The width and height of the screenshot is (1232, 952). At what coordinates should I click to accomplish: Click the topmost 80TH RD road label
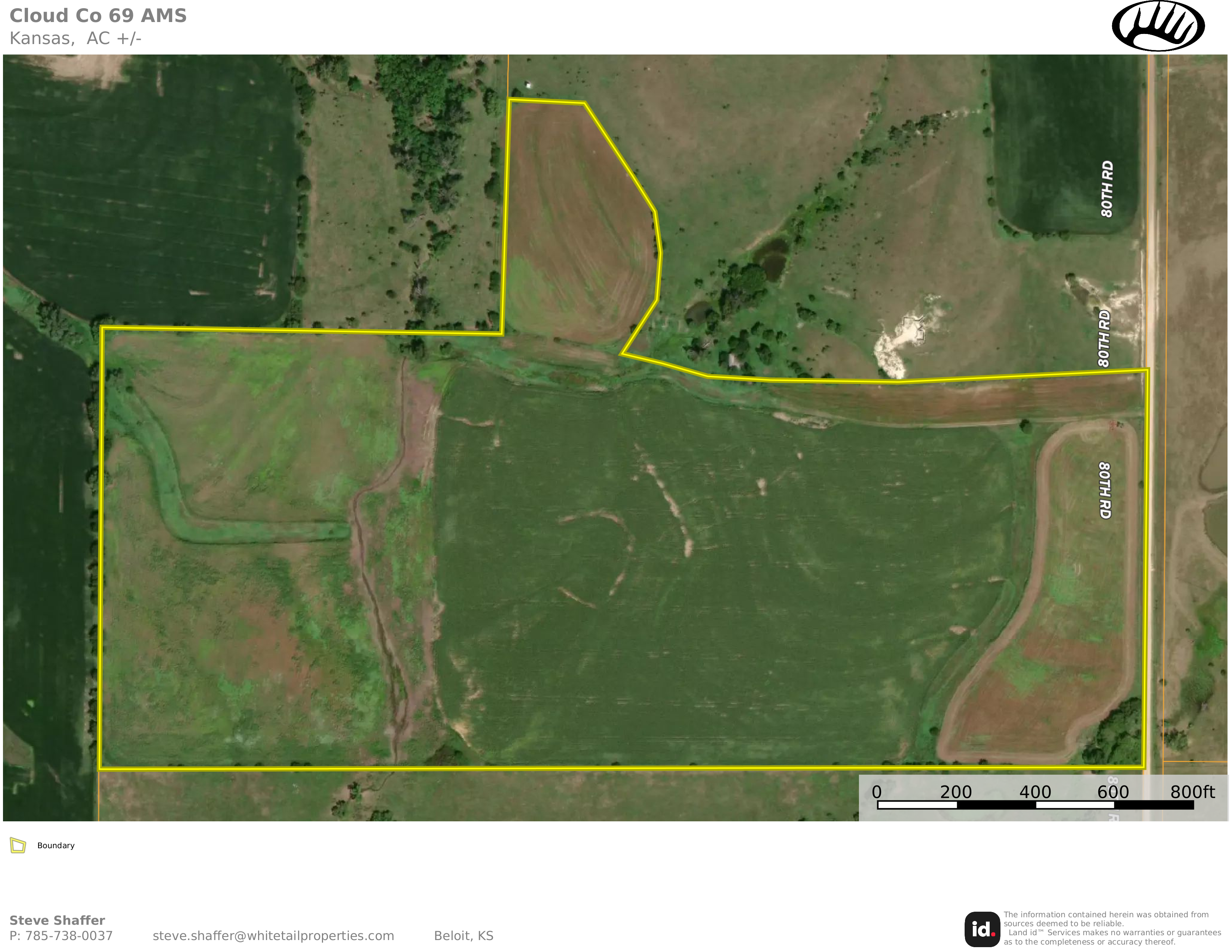1107,189
